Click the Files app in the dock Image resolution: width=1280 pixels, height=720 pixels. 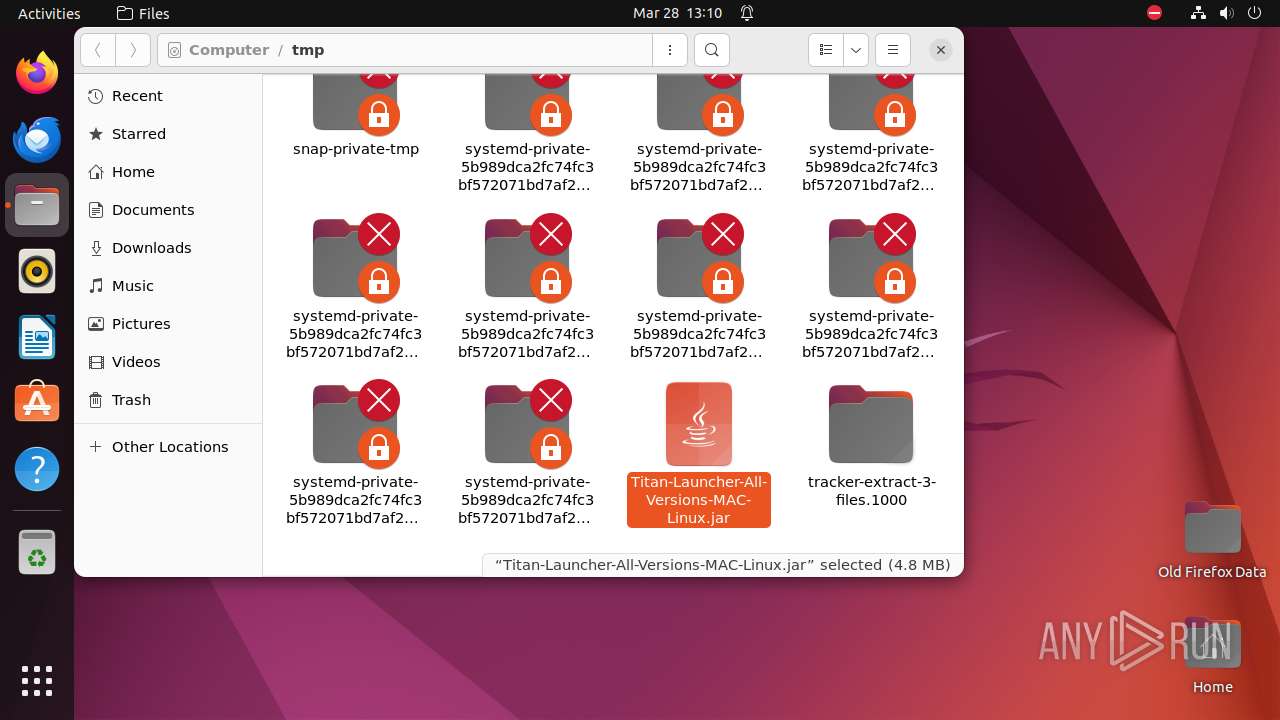[x=37, y=205]
